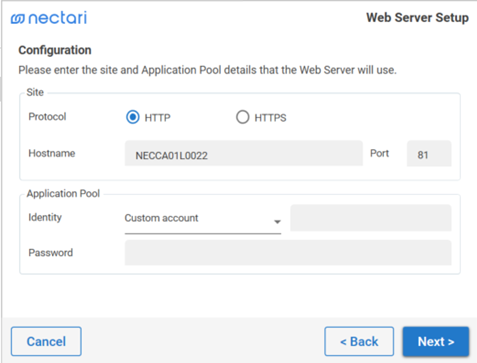Click the Identity dropdown arrow

coord(277,222)
